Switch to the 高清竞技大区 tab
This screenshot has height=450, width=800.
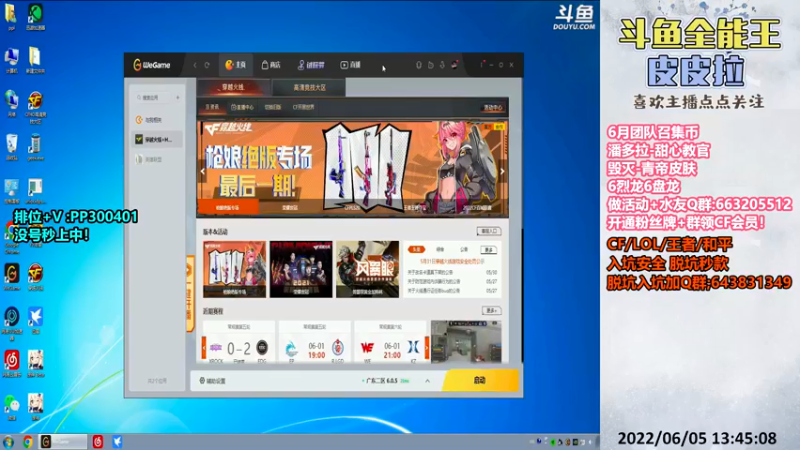309,88
